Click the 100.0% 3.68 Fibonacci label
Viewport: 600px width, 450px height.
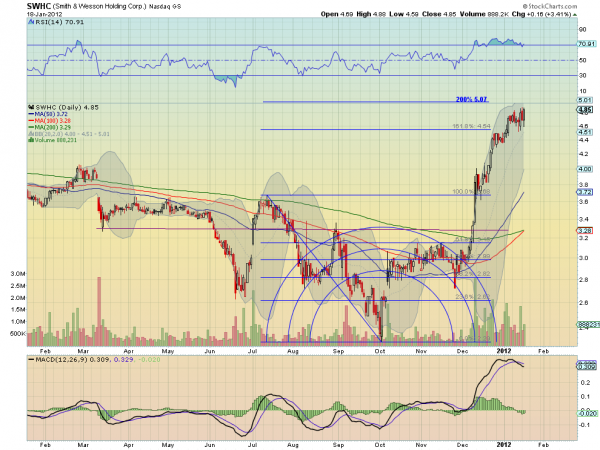click(x=471, y=192)
